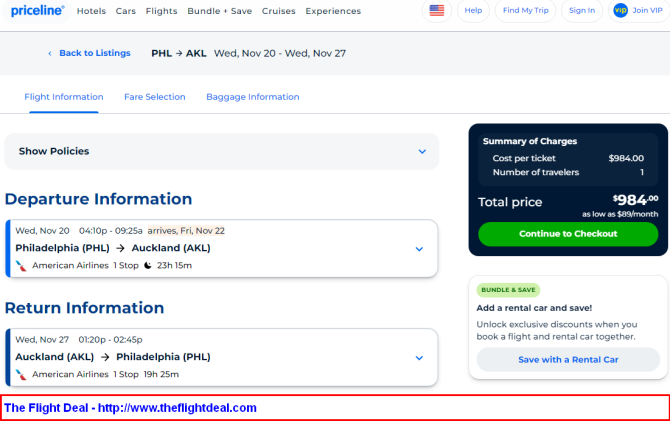The width and height of the screenshot is (670, 421).
Task: Click the Summary of Charges heading
Action: 530,141
